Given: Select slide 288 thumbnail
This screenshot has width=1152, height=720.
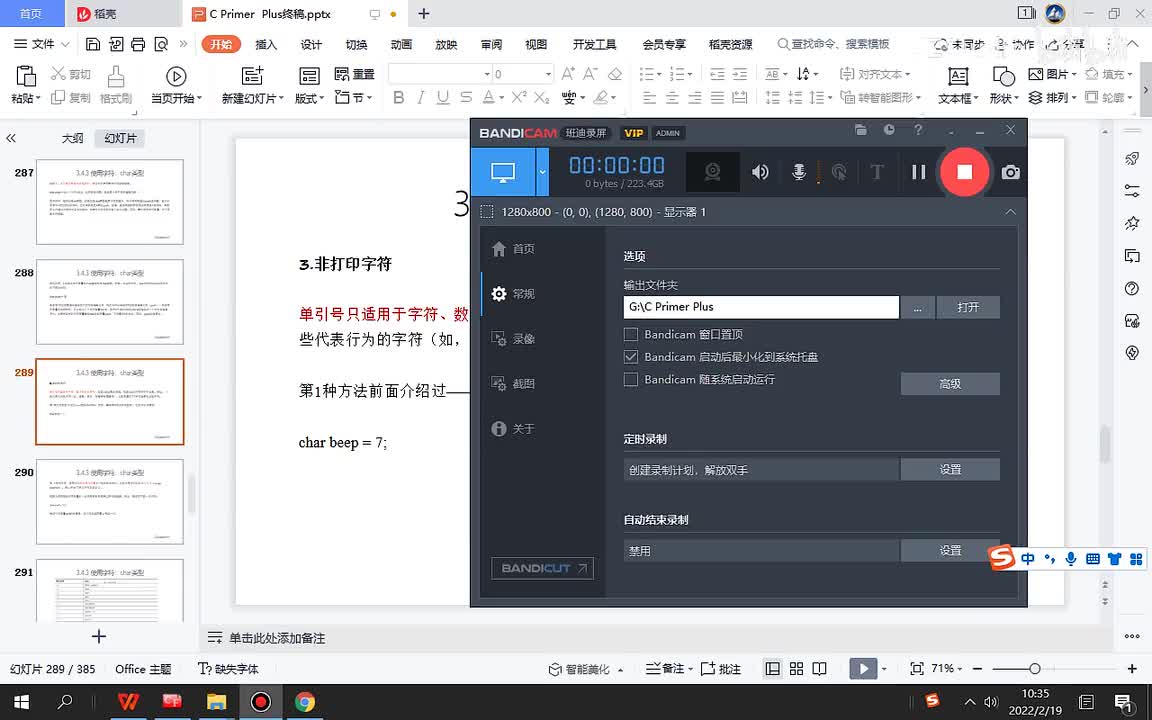Looking at the screenshot, I should (x=109, y=301).
